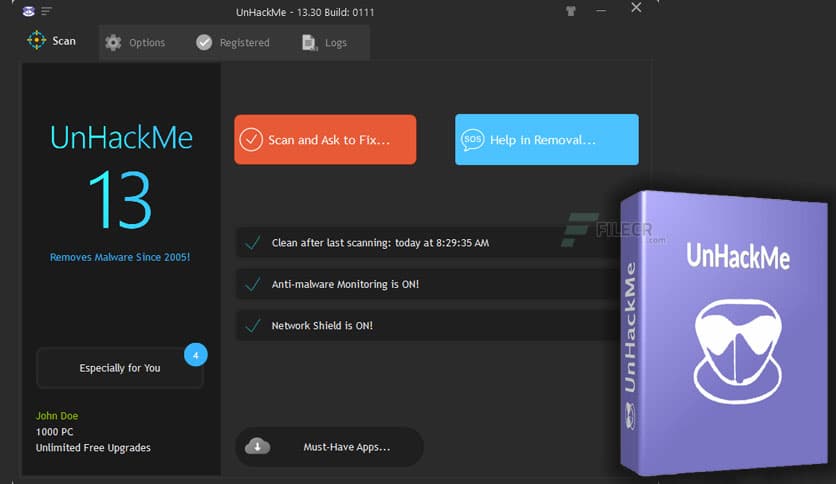Open the hamburger menu icon in title bar
The image size is (836, 484).
pos(46,11)
